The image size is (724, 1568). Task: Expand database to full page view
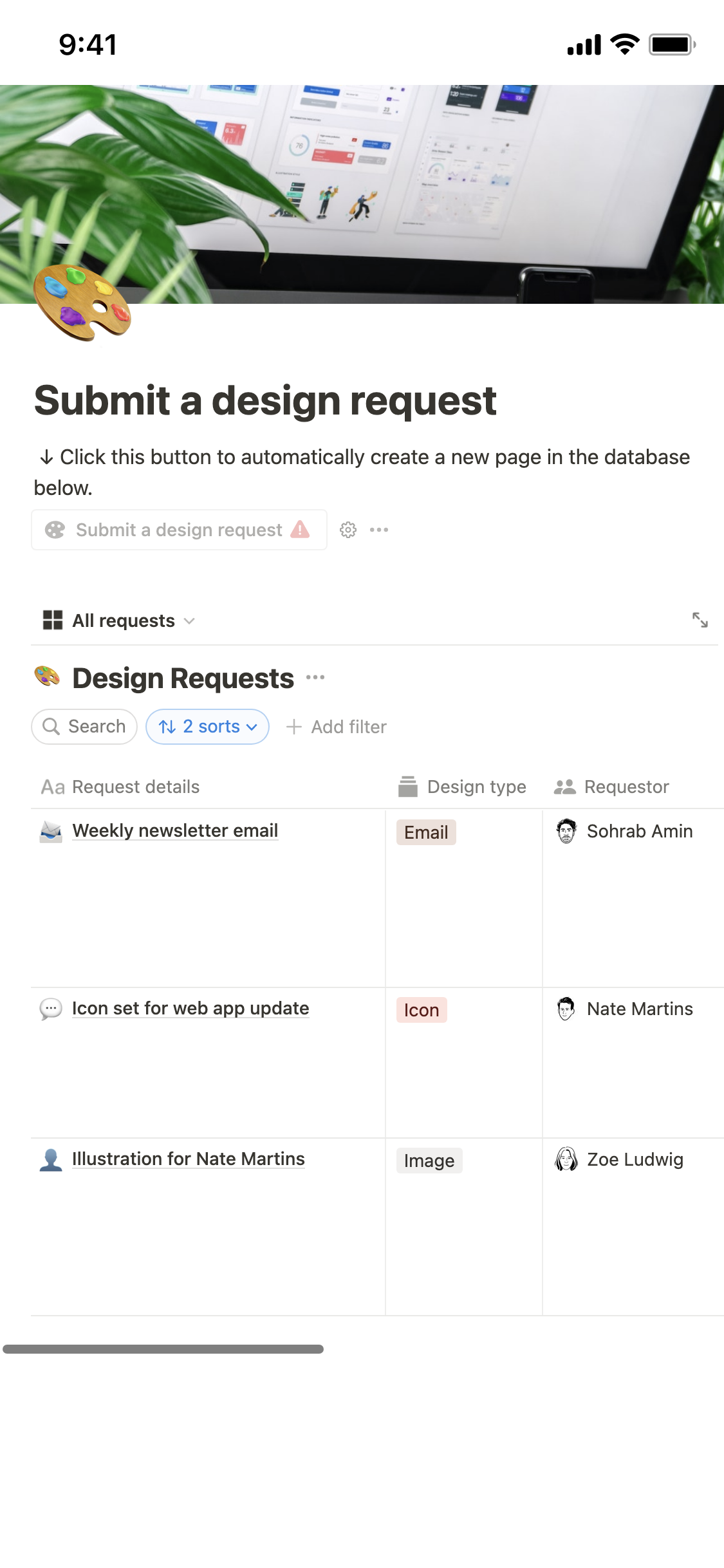700,620
